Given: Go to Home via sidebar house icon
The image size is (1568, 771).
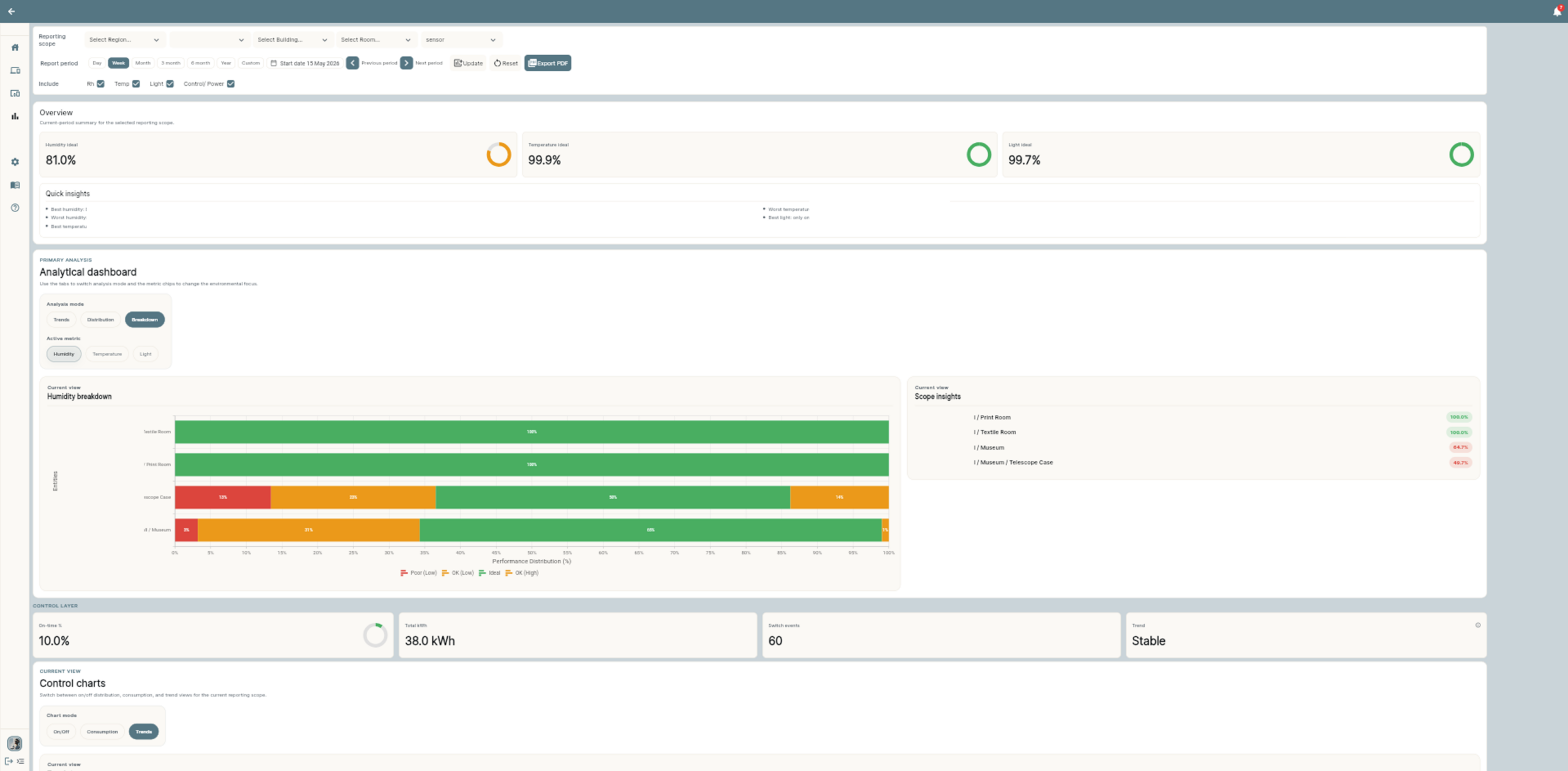Looking at the screenshot, I should pos(15,47).
